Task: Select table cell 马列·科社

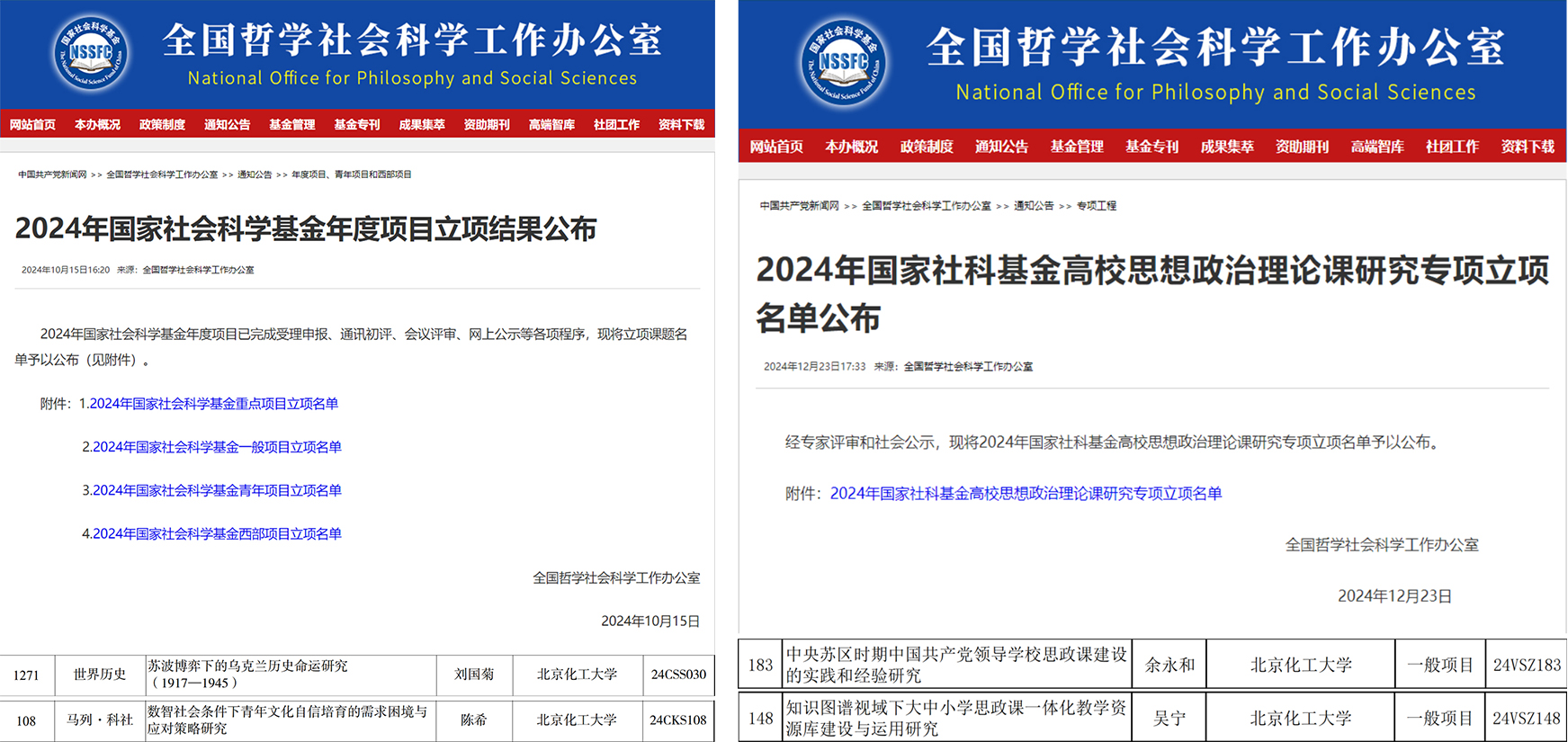Action: (x=100, y=720)
